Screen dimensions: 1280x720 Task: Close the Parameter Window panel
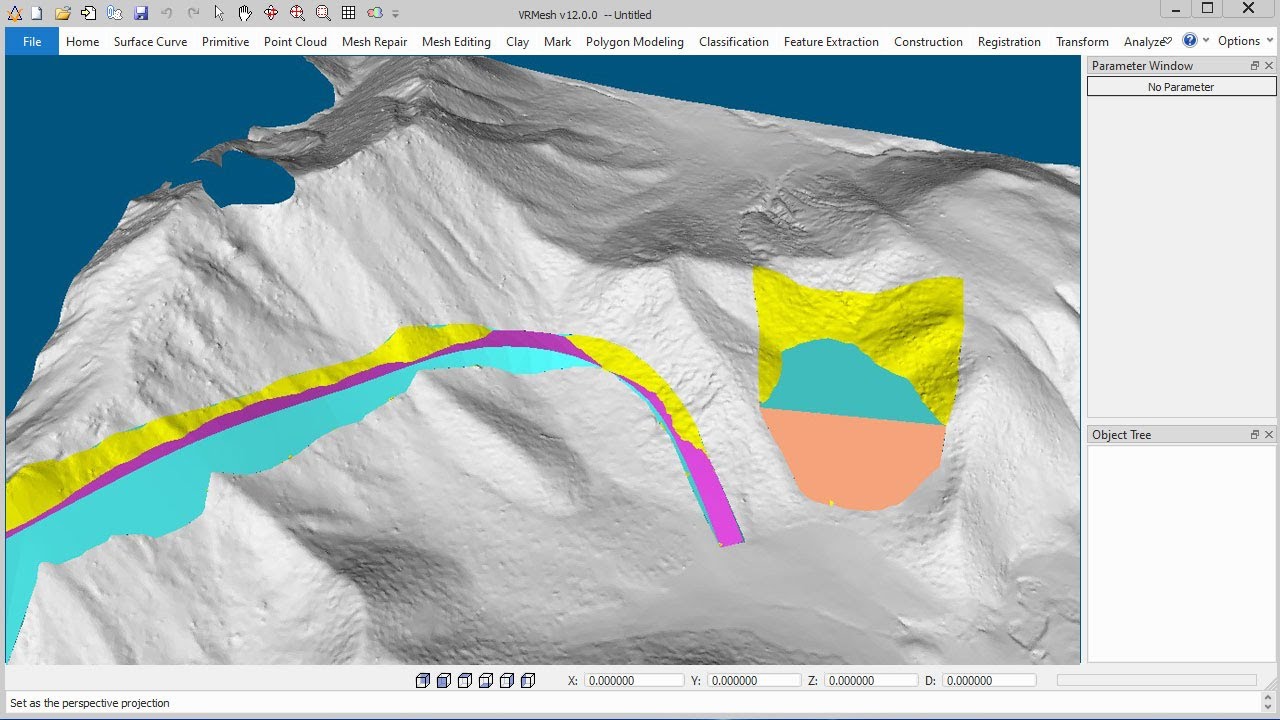(x=1269, y=66)
